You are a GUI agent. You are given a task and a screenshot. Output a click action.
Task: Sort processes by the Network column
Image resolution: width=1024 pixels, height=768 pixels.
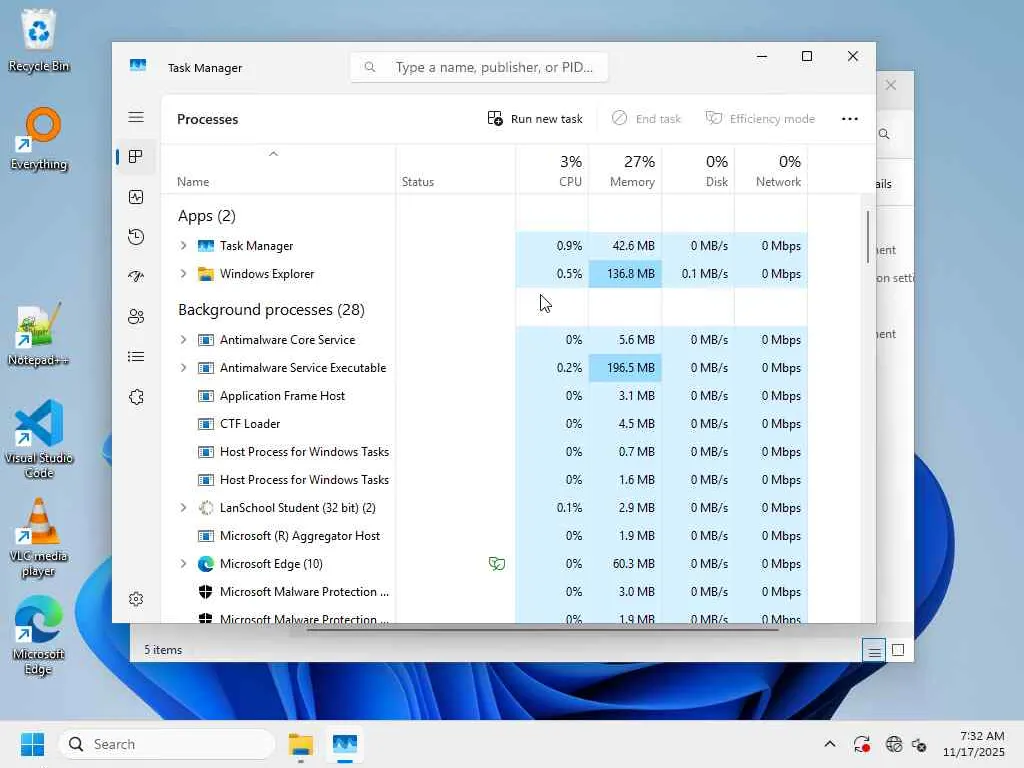pos(771,170)
